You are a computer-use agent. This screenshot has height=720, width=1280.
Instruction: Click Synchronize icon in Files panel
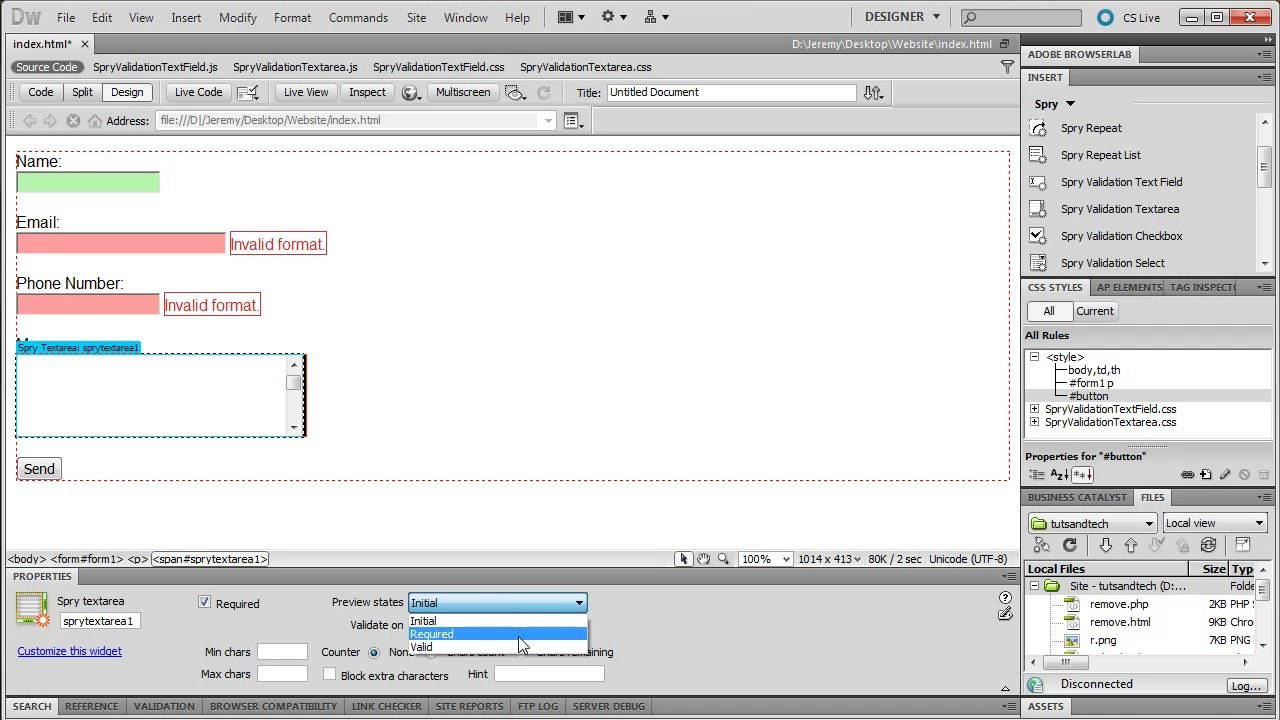pyautogui.click(x=1209, y=545)
